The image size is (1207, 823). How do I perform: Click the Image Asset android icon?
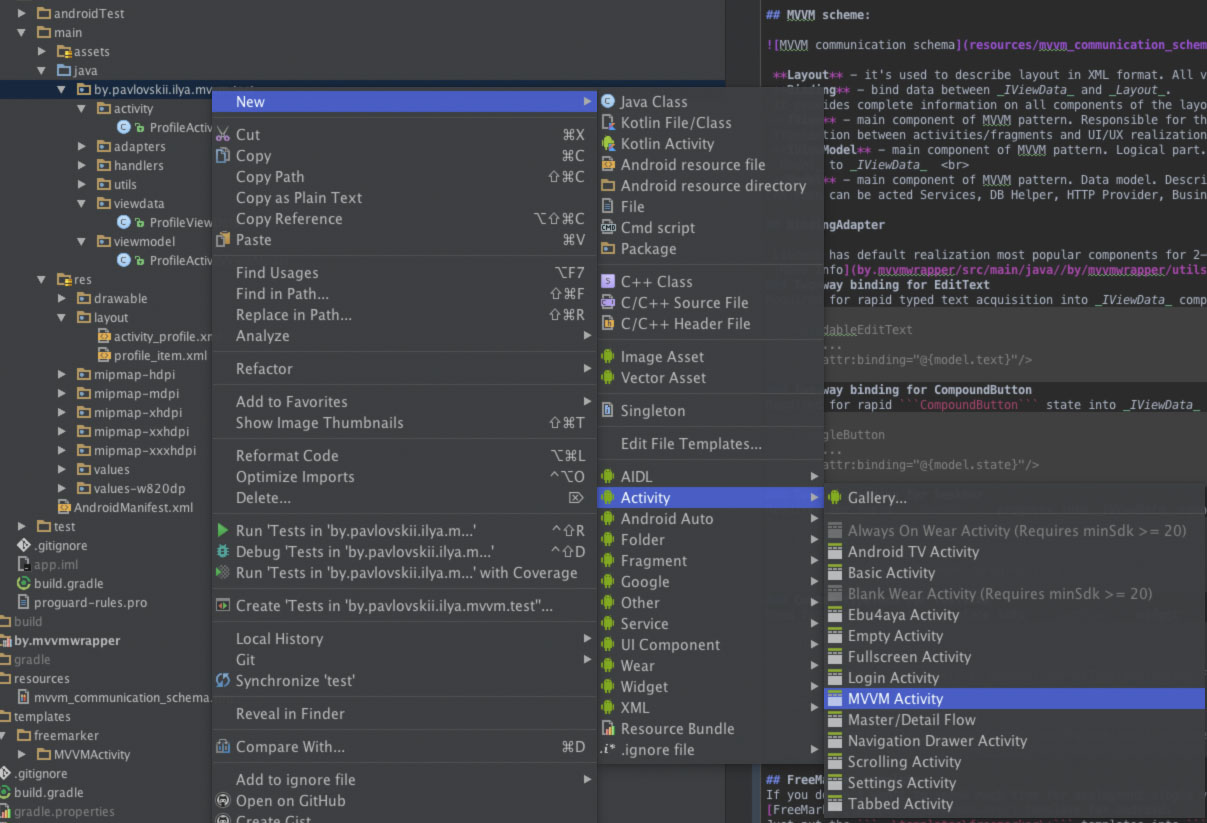pyautogui.click(x=607, y=356)
